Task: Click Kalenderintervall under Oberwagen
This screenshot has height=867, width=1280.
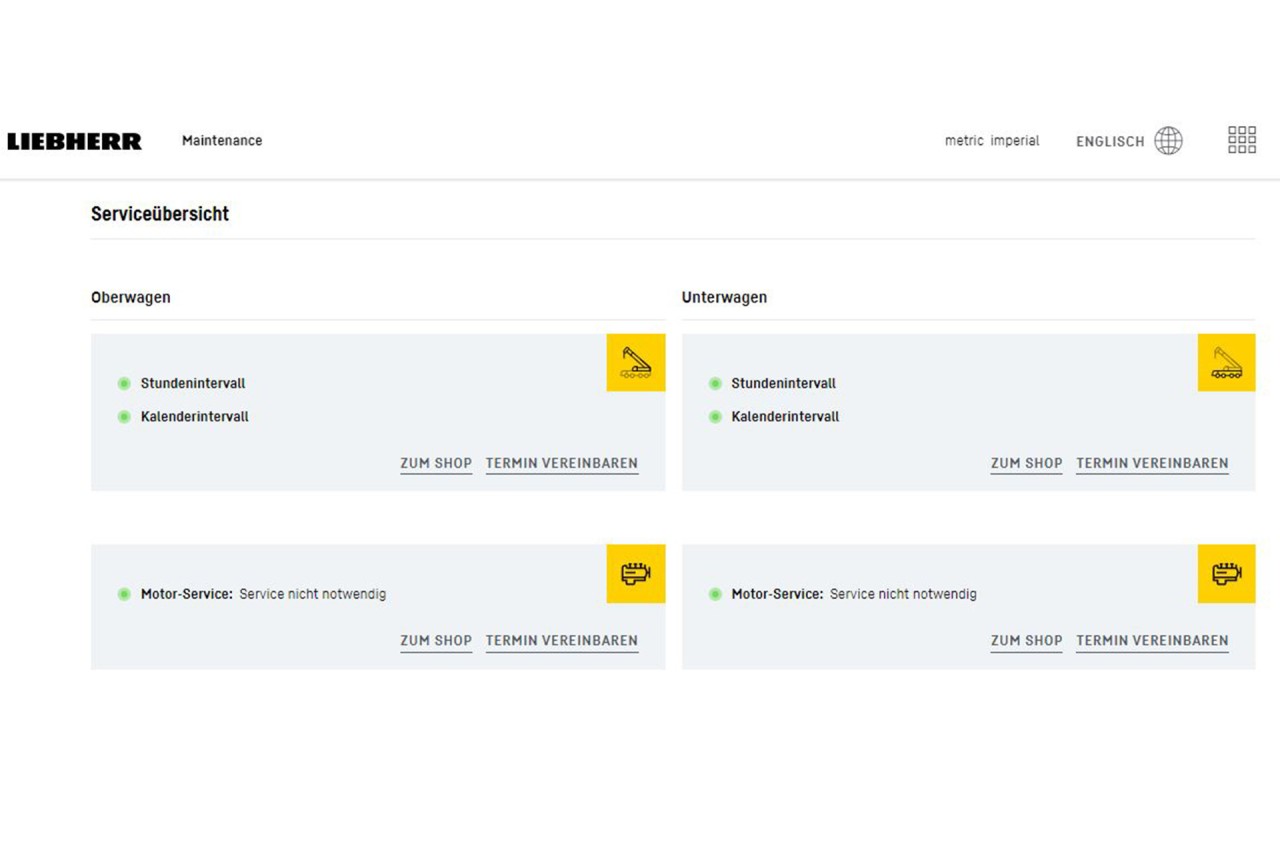Action: pos(195,417)
